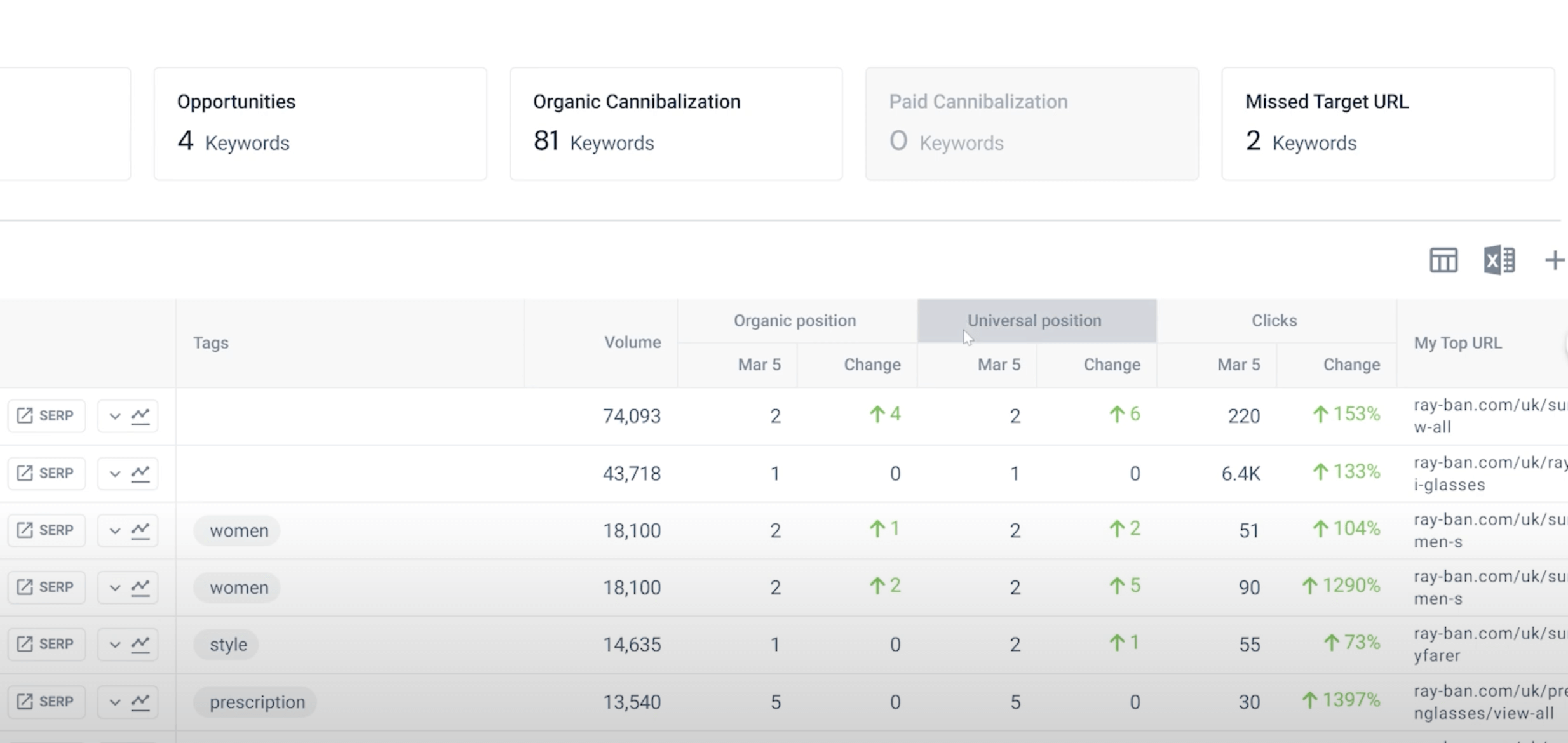
Task: Click the Universal position column header
Action: [1034, 321]
